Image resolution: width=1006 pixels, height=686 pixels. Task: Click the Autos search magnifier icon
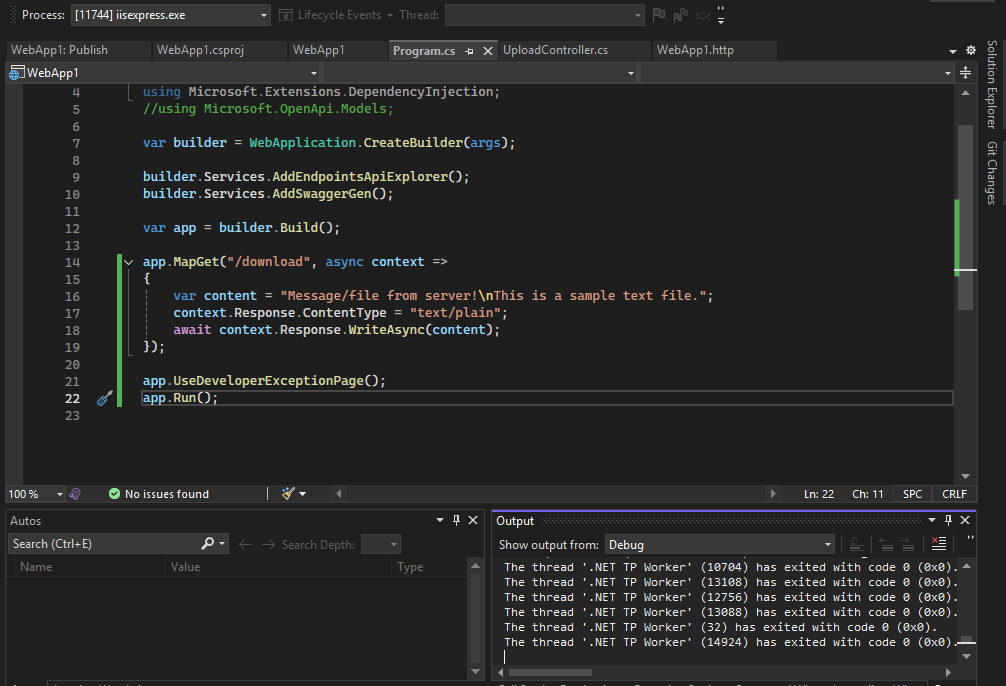208,544
